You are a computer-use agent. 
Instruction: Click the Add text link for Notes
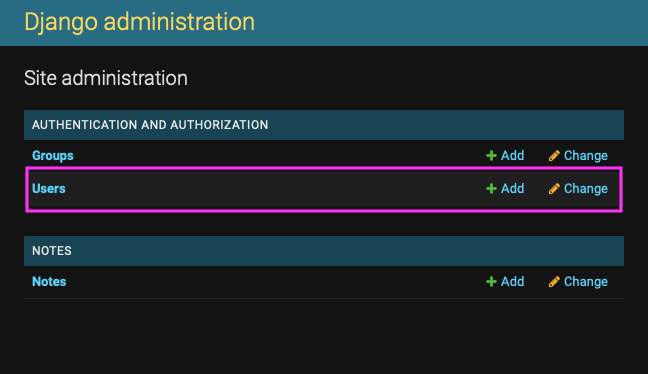(512, 282)
